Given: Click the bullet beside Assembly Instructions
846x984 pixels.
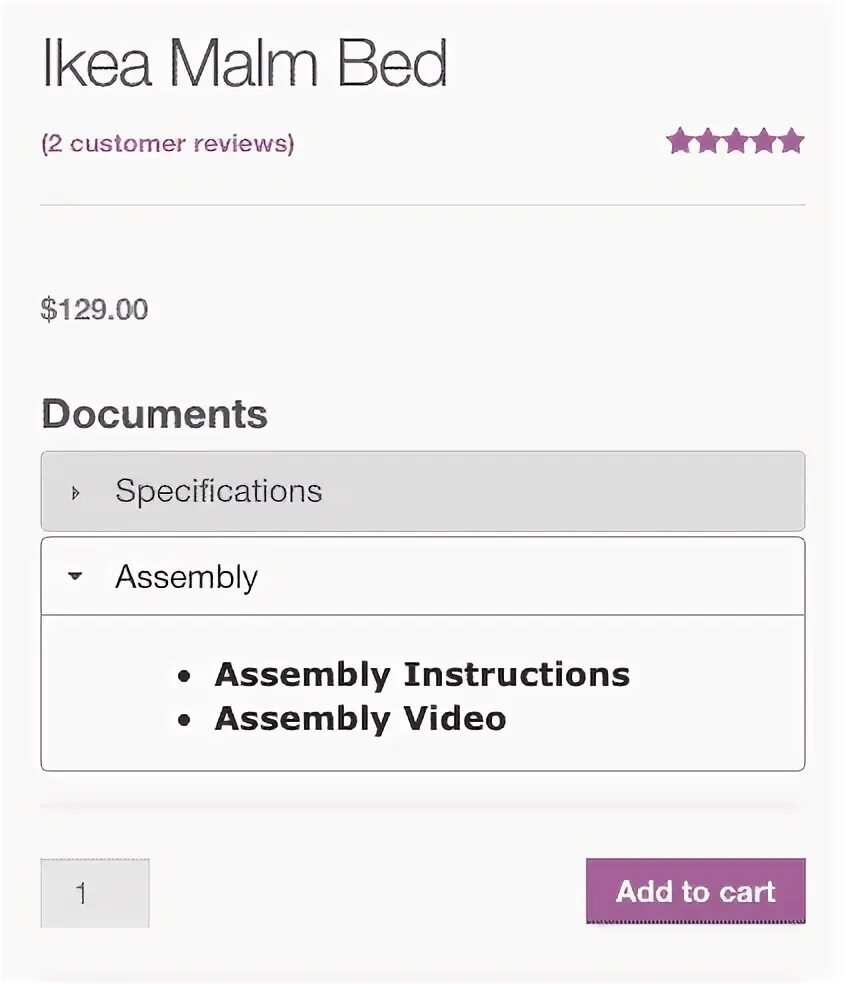Looking at the screenshot, I should [184, 677].
